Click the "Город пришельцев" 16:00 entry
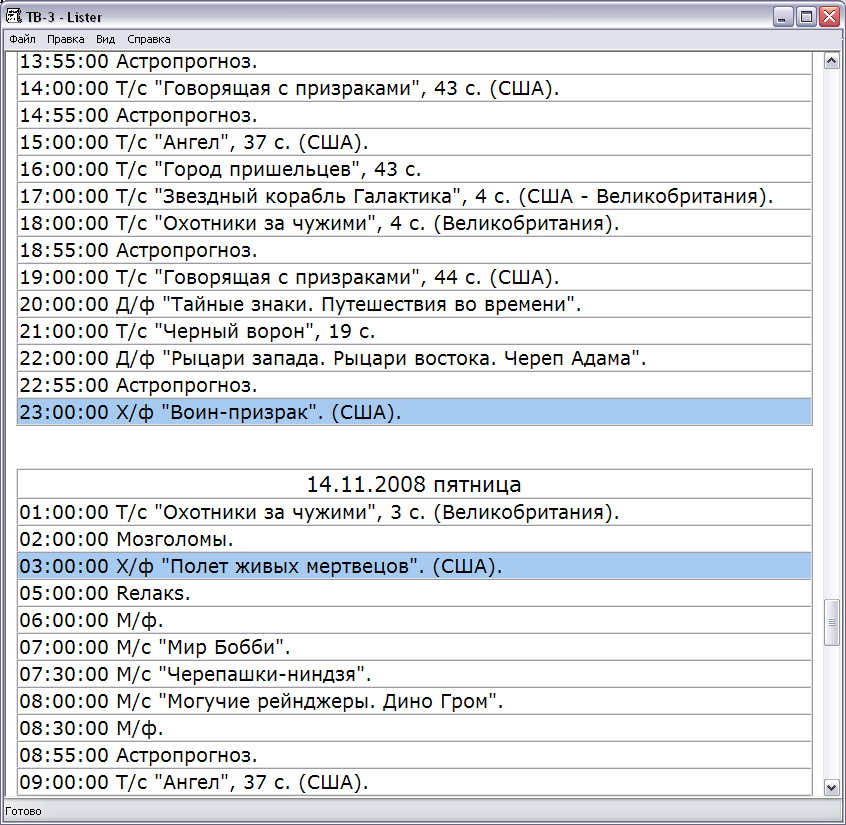The width and height of the screenshot is (846, 825). click(x=220, y=169)
